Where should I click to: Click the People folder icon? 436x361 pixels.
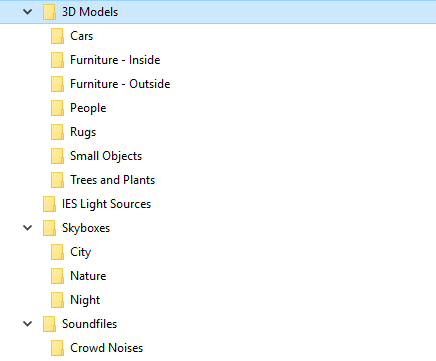pos(57,108)
